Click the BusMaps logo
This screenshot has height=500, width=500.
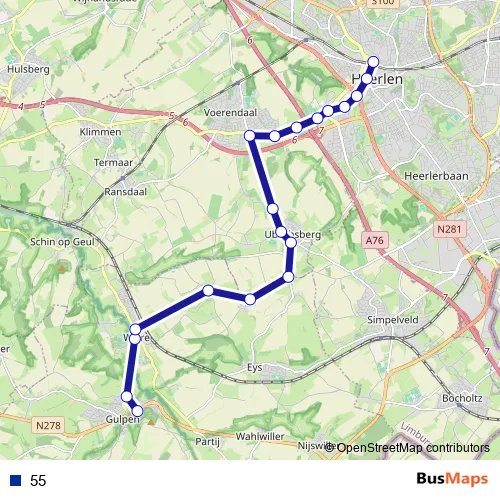coord(452,479)
